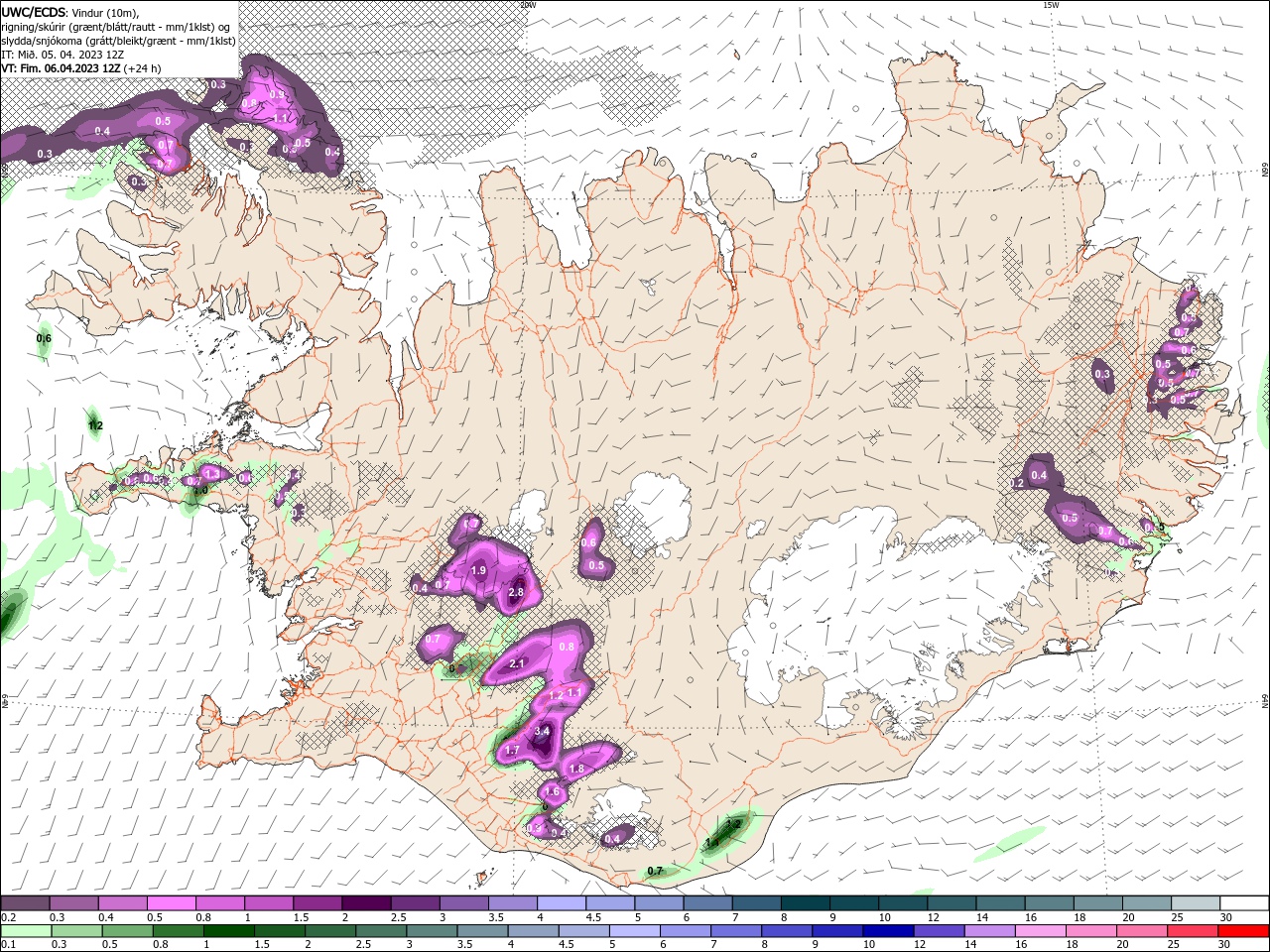Image resolution: width=1270 pixels, height=952 pixels.
Task: Click the 4.5 swatch in upper legend row
Action: [609, 903]
